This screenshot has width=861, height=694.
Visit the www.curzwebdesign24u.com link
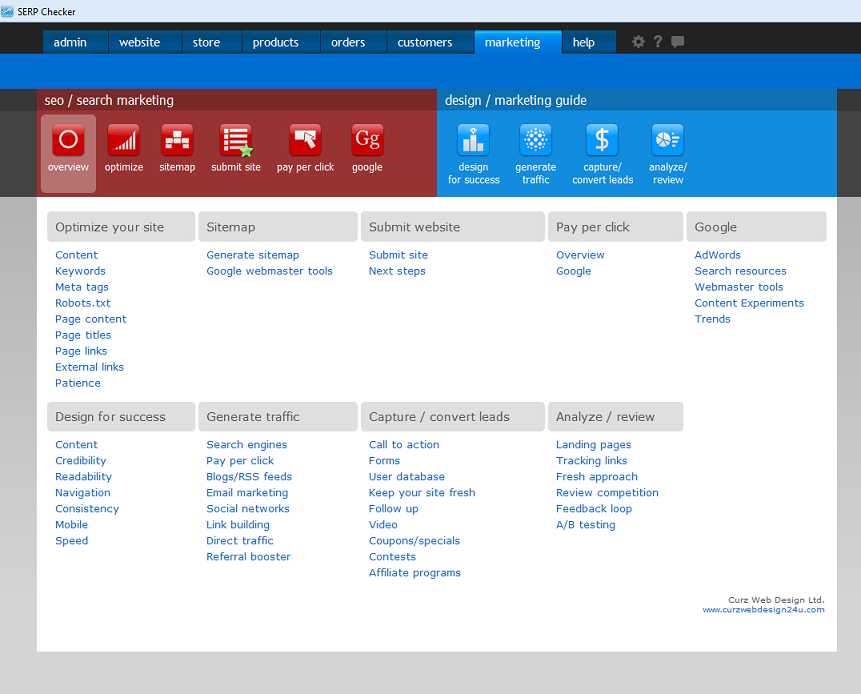tap(763, 609)
